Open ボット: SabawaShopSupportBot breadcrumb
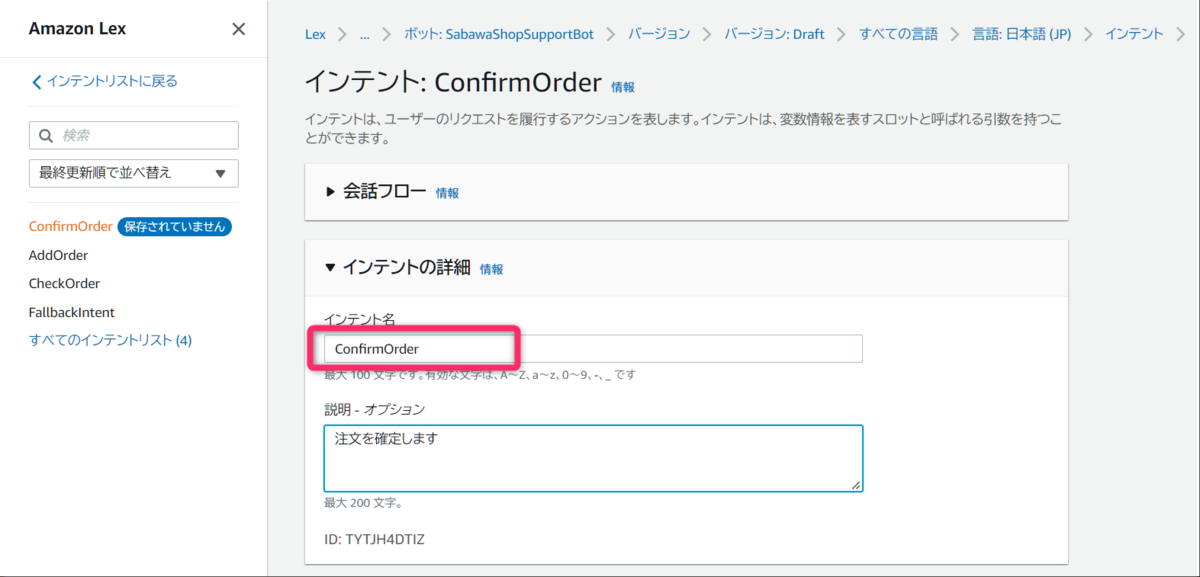This screenshot has height=577, width=1200. (x=498, y=34)
